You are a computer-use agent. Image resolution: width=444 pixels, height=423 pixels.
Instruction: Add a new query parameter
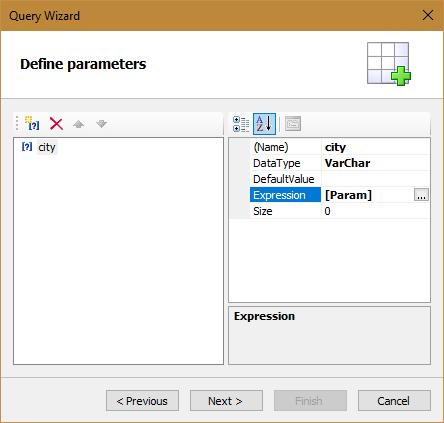tap(32, 124)
